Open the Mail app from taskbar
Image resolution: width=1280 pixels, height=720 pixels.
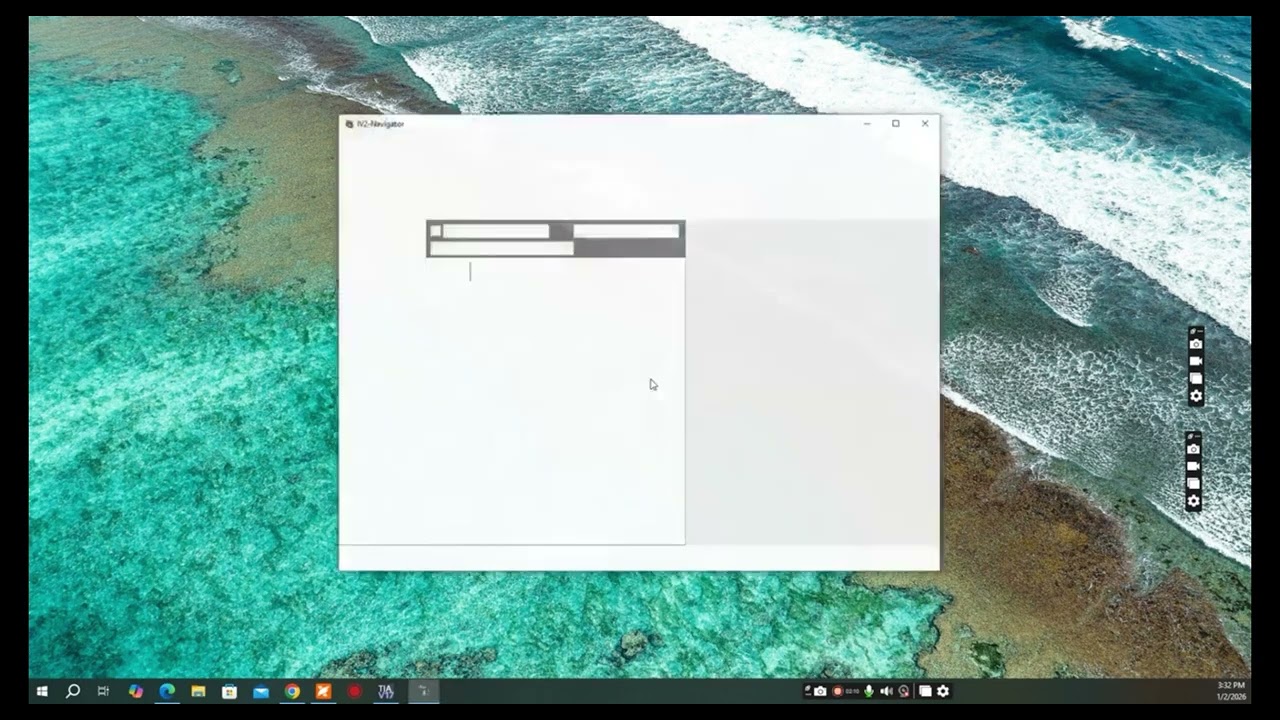(x=261, y=691)
